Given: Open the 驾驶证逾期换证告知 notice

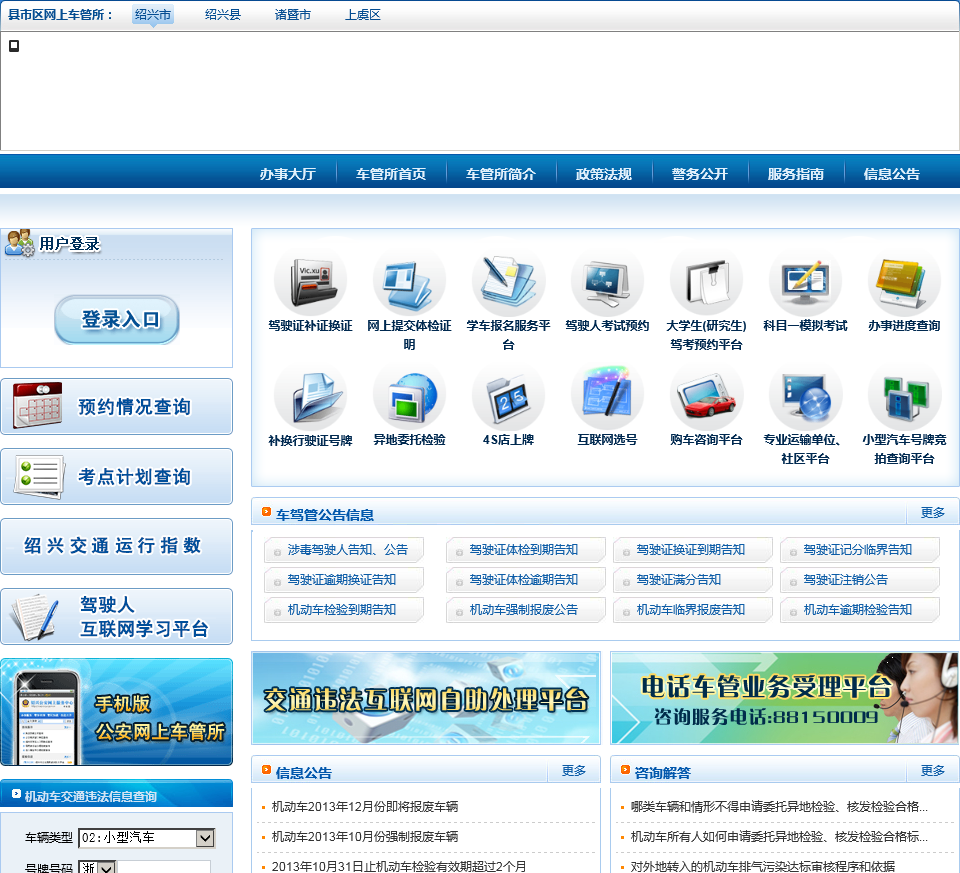Looking at the screenshot, I should pyautogui.click(x=344, y=580).
